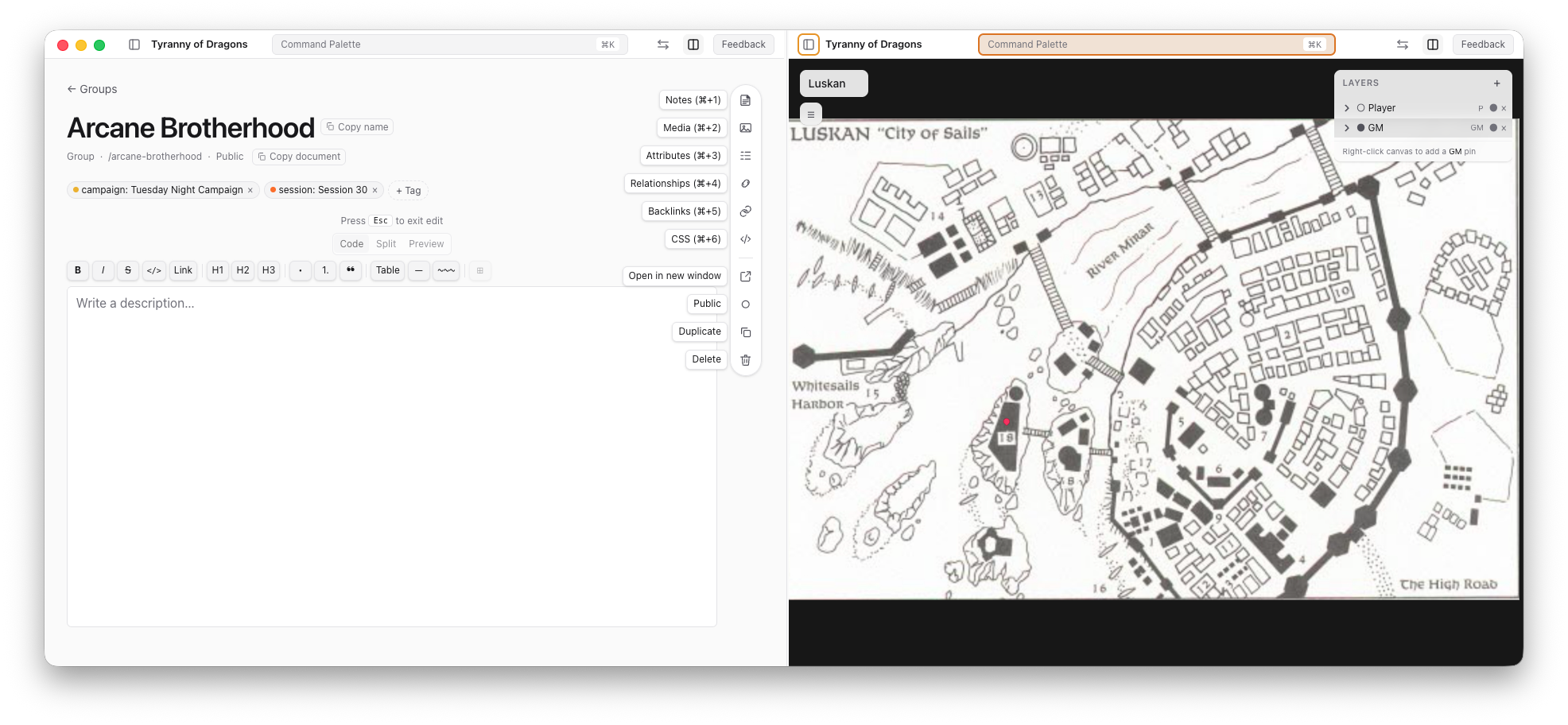
Task: Click the session: Session 30 tag
Action: click(x=323, y=190)
